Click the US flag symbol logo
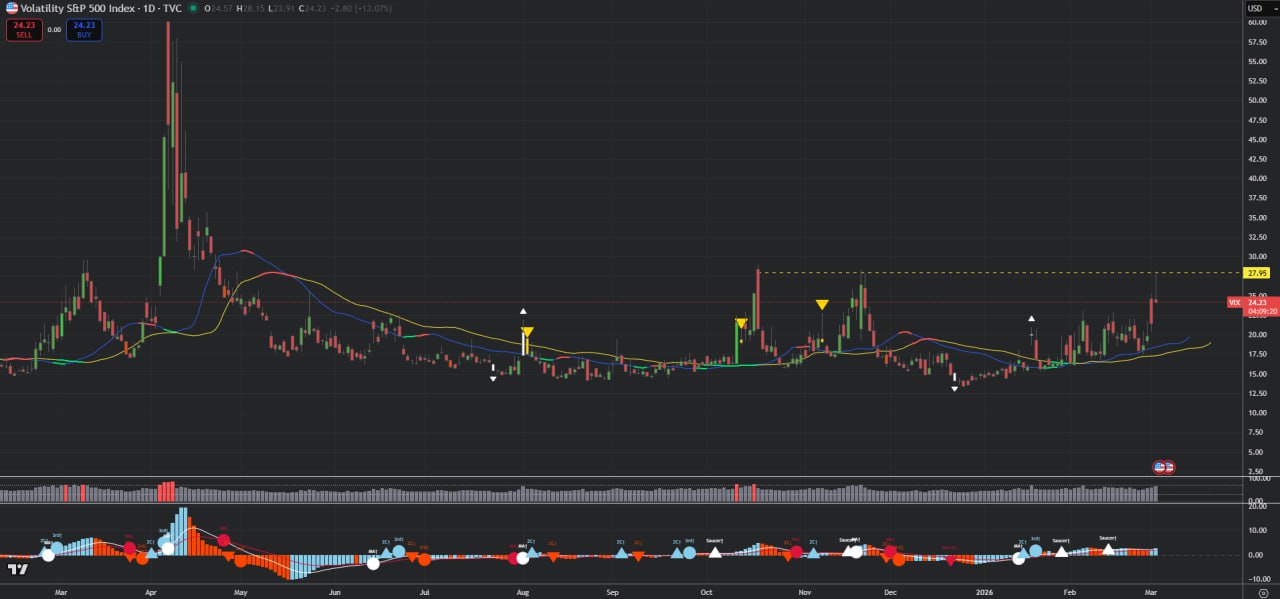 (12, 8)
